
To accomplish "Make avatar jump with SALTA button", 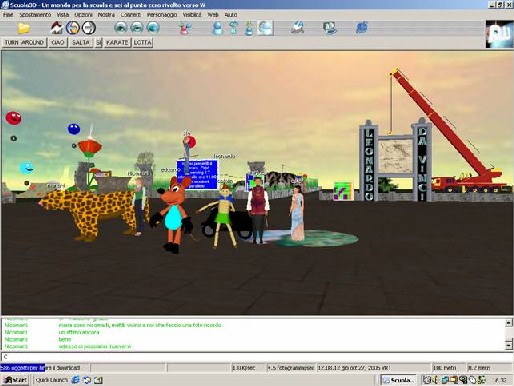I will (x=81, y=43).
